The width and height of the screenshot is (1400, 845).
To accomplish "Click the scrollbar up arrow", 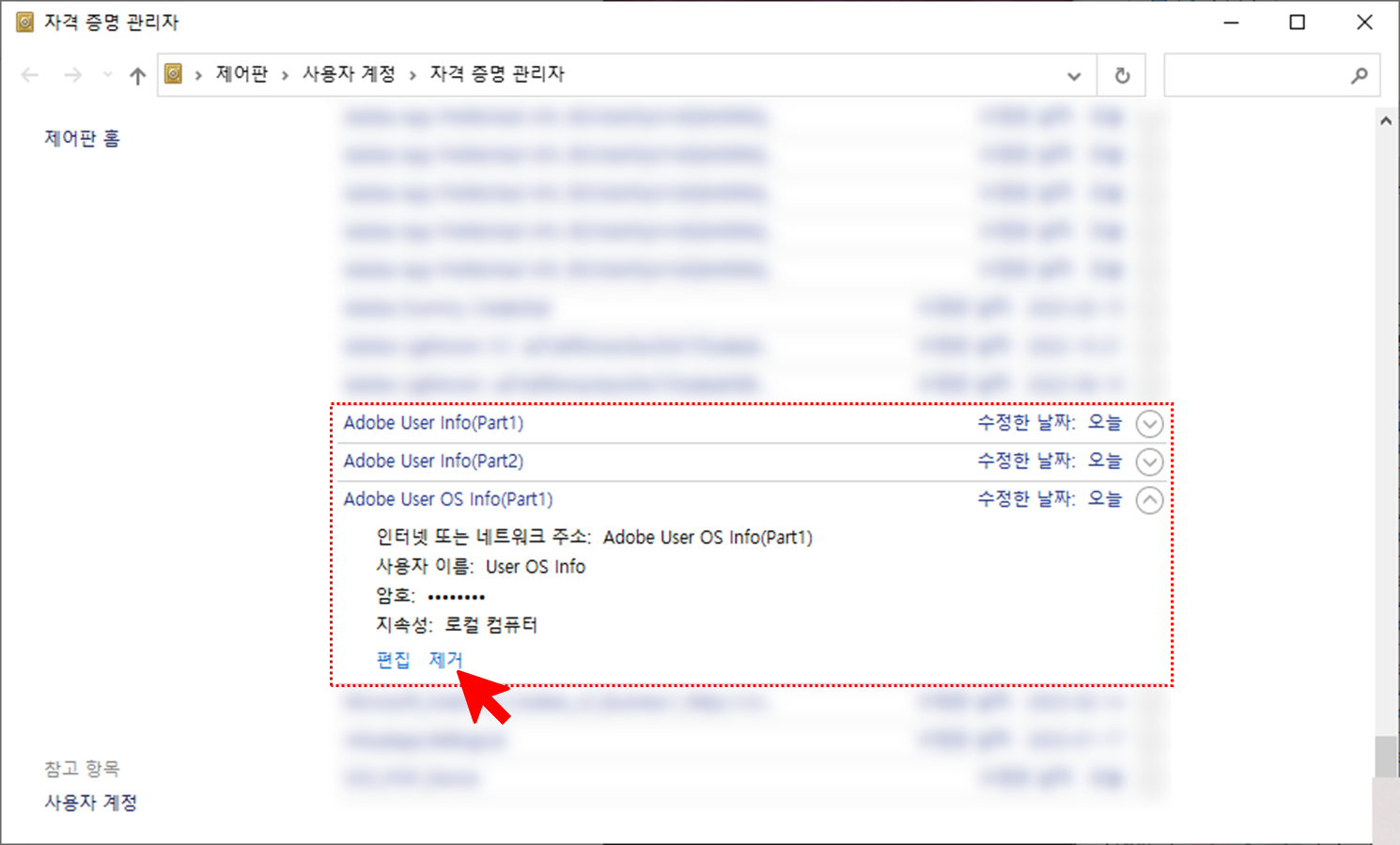I will click(x=1386, y=119).
